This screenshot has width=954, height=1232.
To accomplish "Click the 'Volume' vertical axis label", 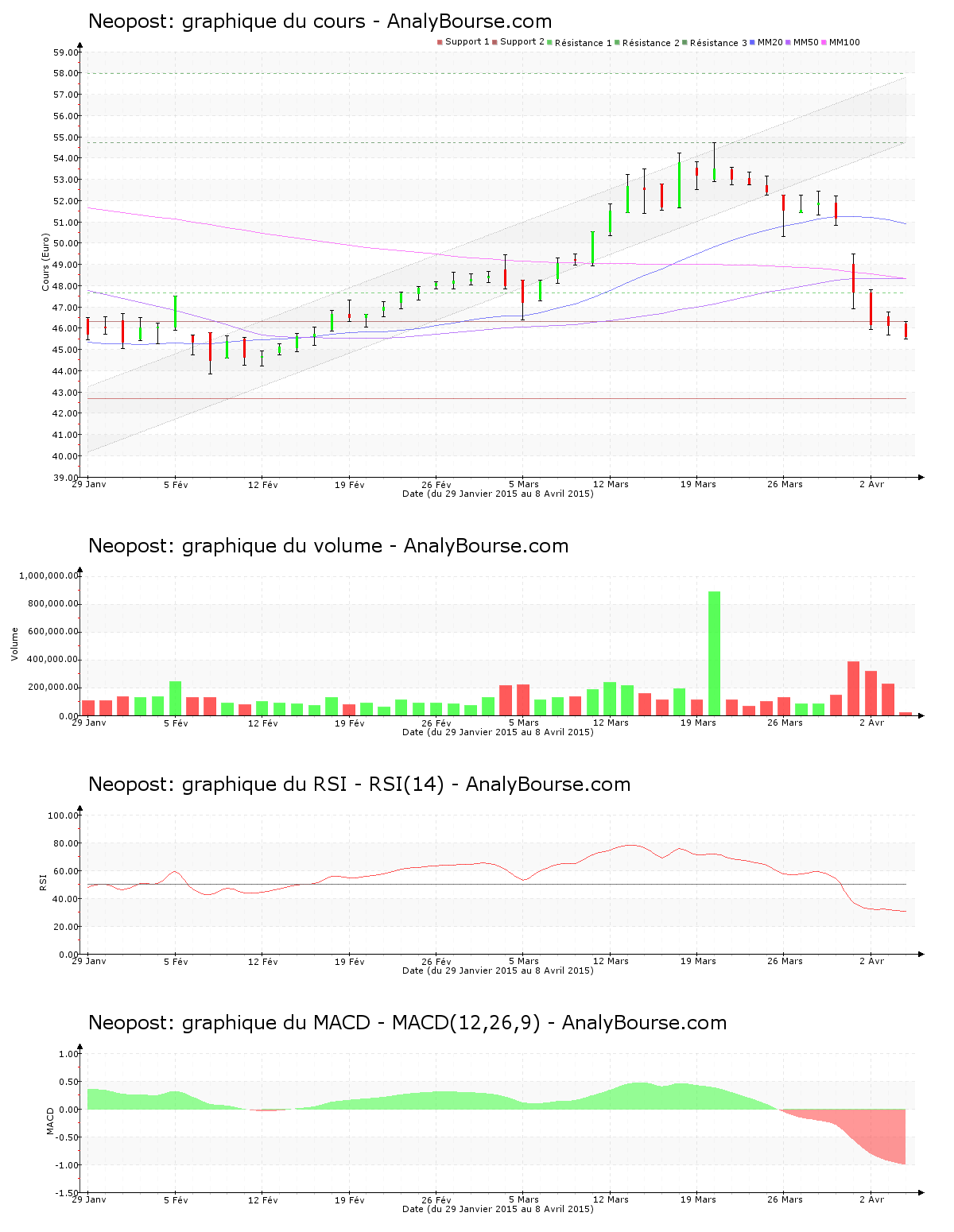I will click(14, 644).
